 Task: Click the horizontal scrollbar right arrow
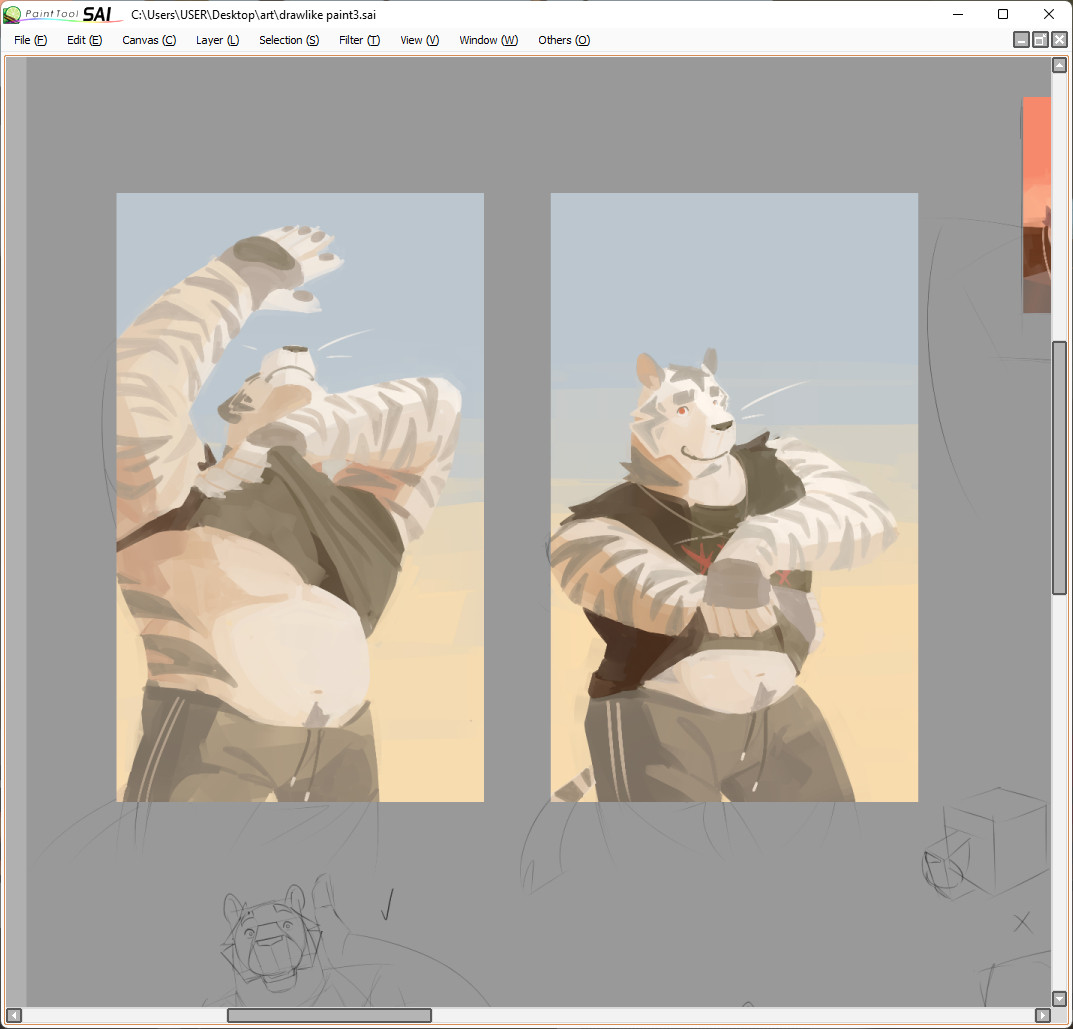pyautogui.click(x=1043, y=1015)
